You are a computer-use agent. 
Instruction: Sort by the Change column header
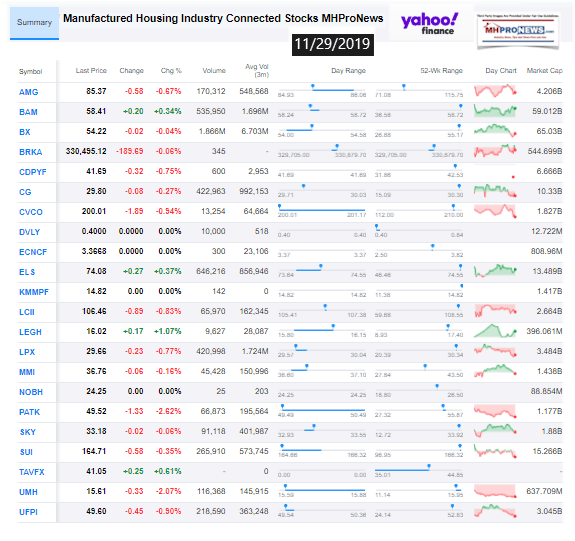[131, 70]
